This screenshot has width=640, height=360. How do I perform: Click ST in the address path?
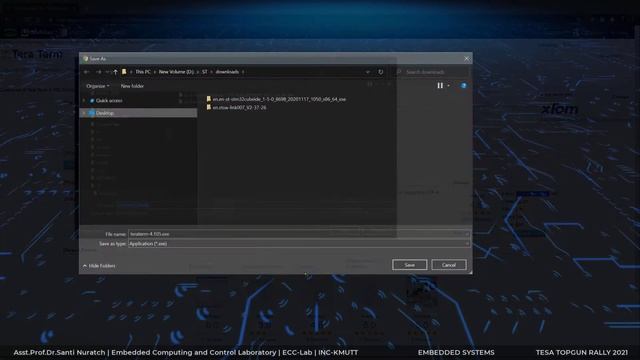click(x=204, y=72)
